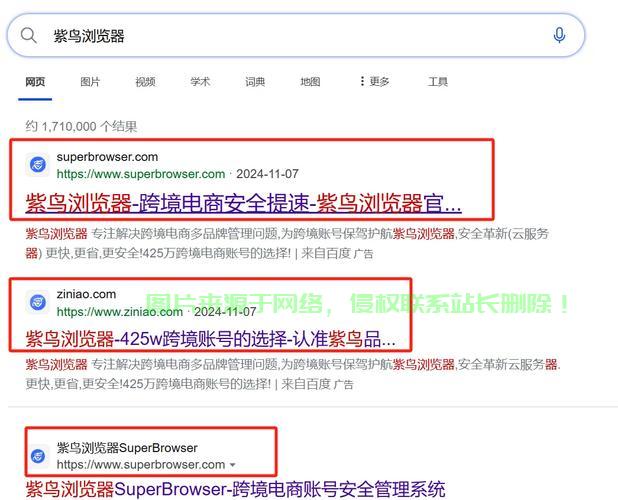This screenshot has width=618, height=500.
Task: Click the snippet under the superbrowser.com ad result
Action: 287,243
